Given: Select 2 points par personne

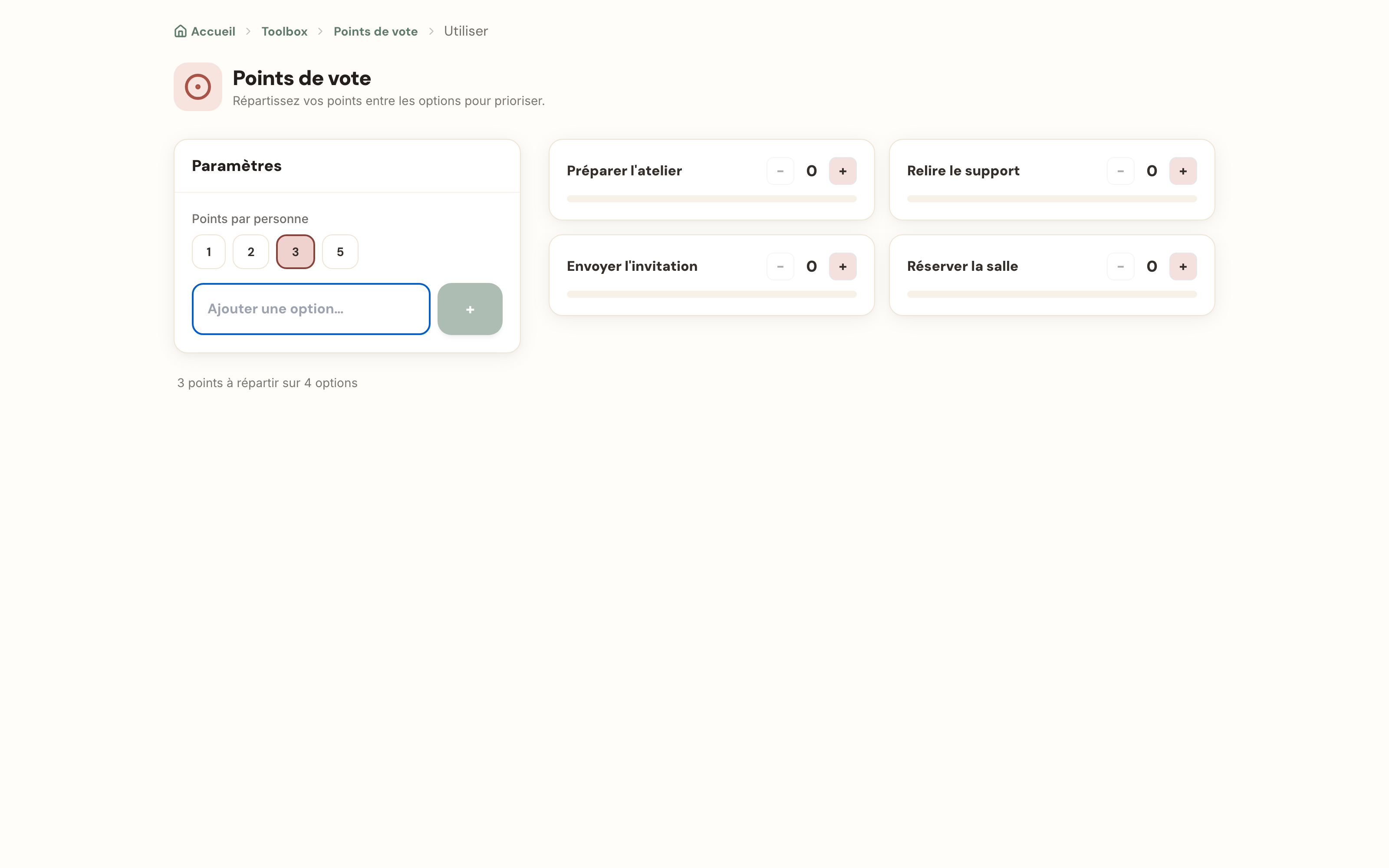Looking at the screenshot, I should 251,251.
